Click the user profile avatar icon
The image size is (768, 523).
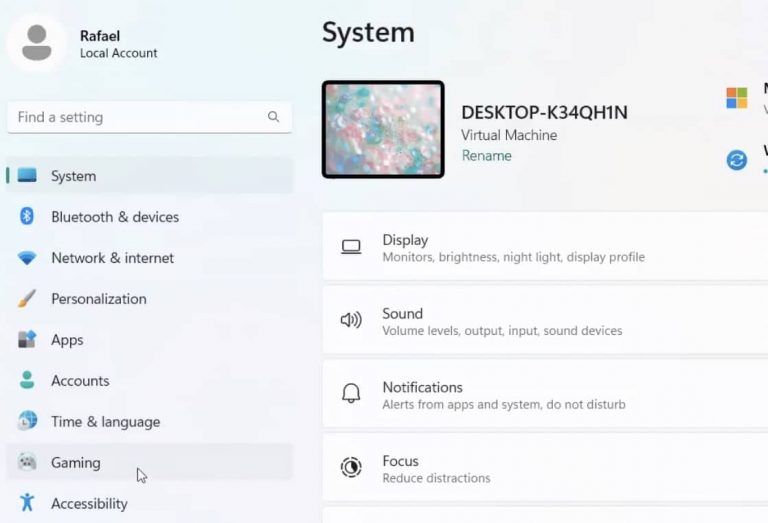(x=37, y=42)
